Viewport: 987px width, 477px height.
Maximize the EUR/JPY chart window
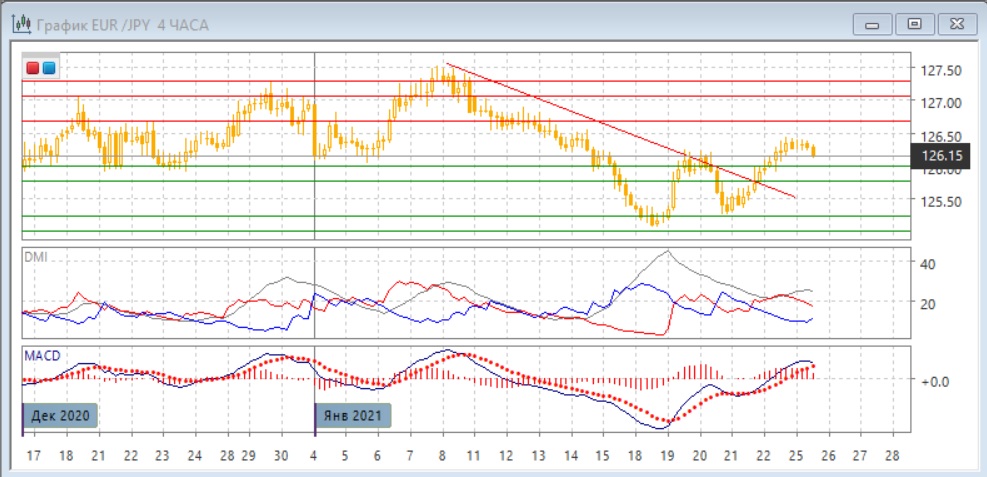pos(914,24)
